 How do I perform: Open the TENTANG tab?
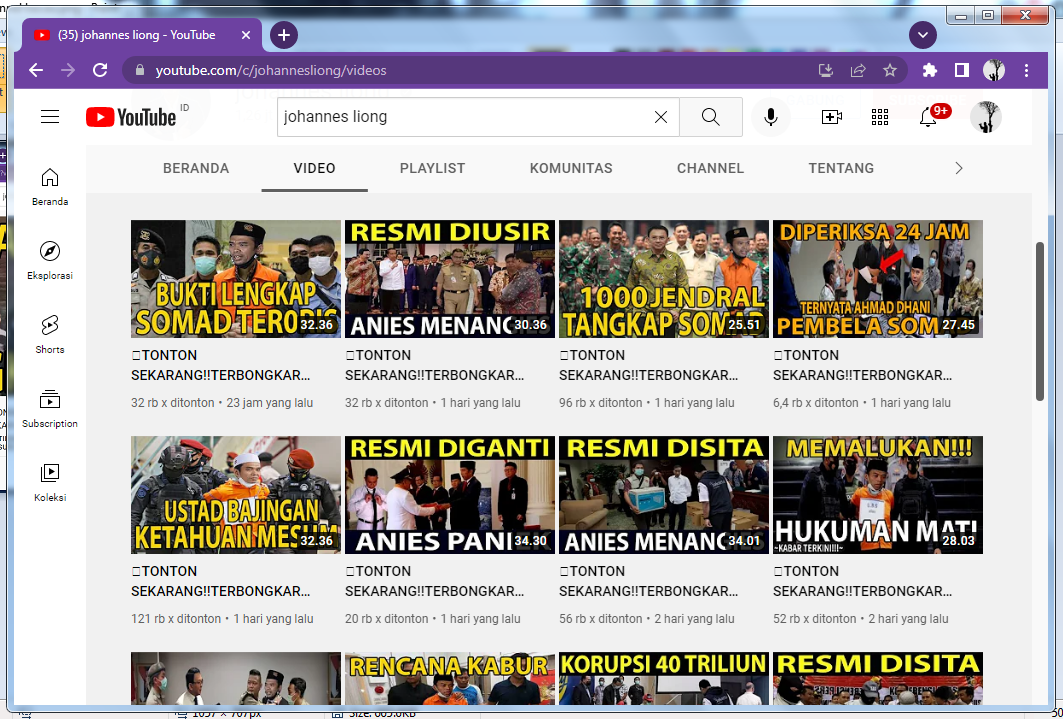tap(841, 169)
